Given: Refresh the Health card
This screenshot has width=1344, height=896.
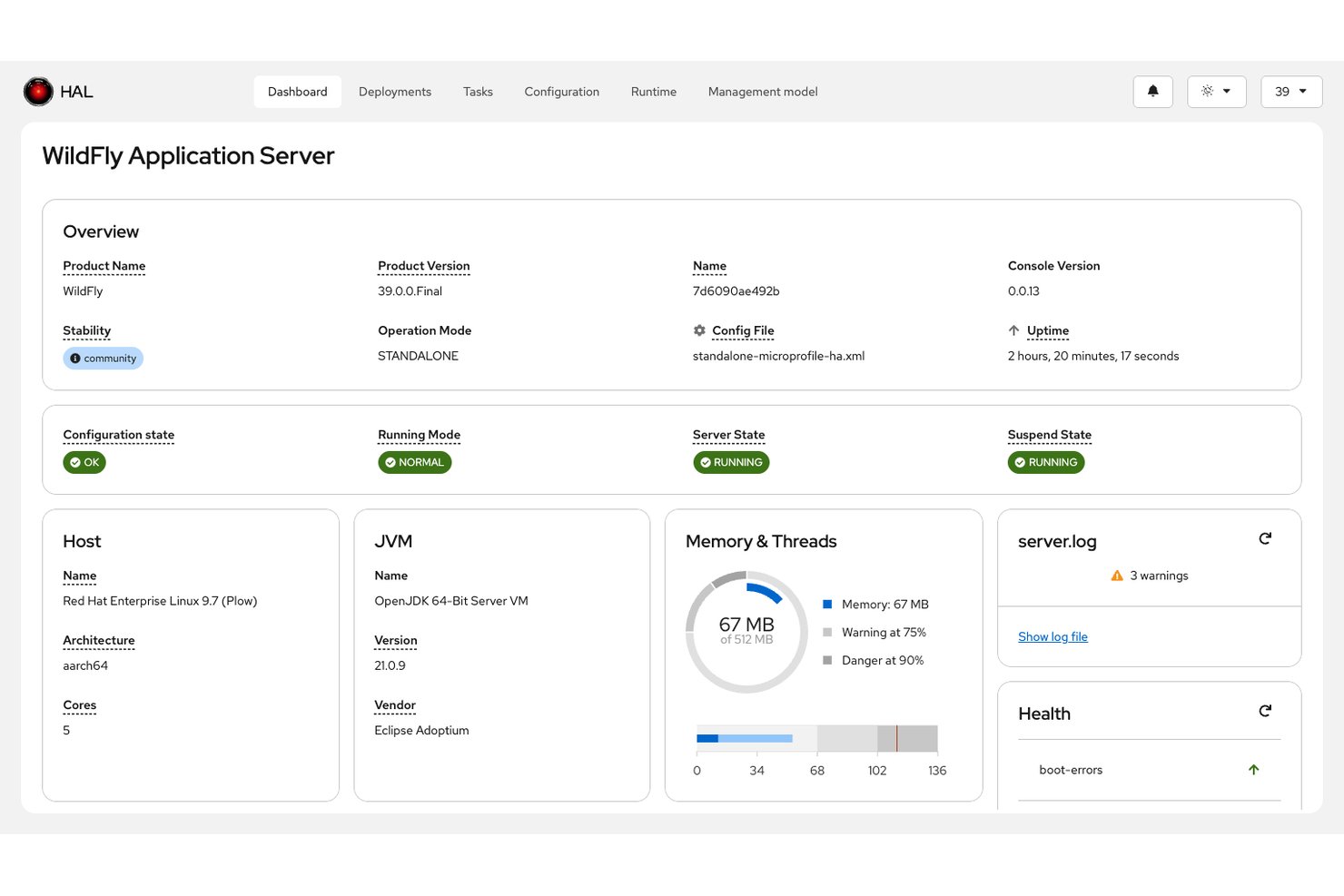Looking at the screenshot, I should 1265,712.
